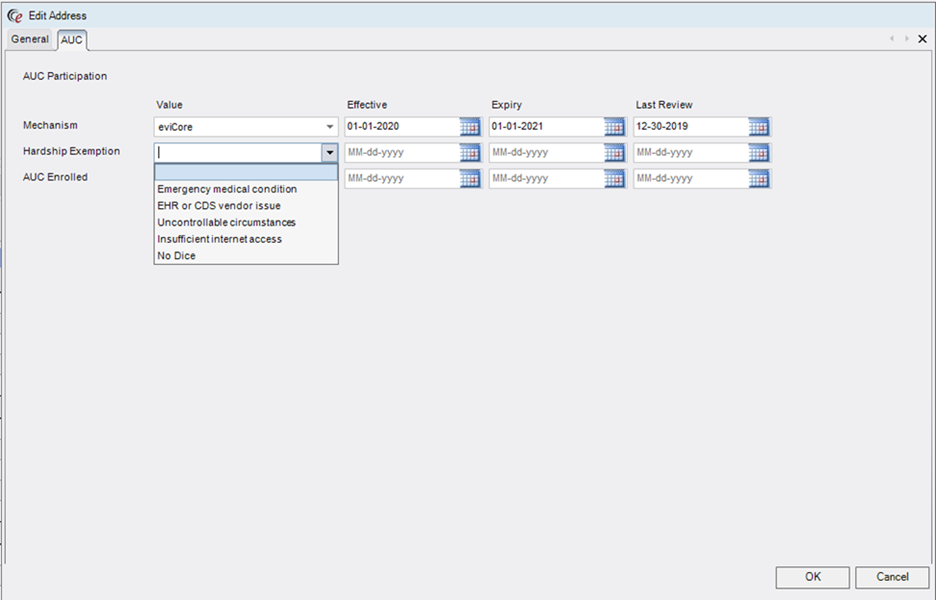Open calendar for AUC Enrolled Effective date
The width and height of the screenshot is (936, 600).
[470, 179]
